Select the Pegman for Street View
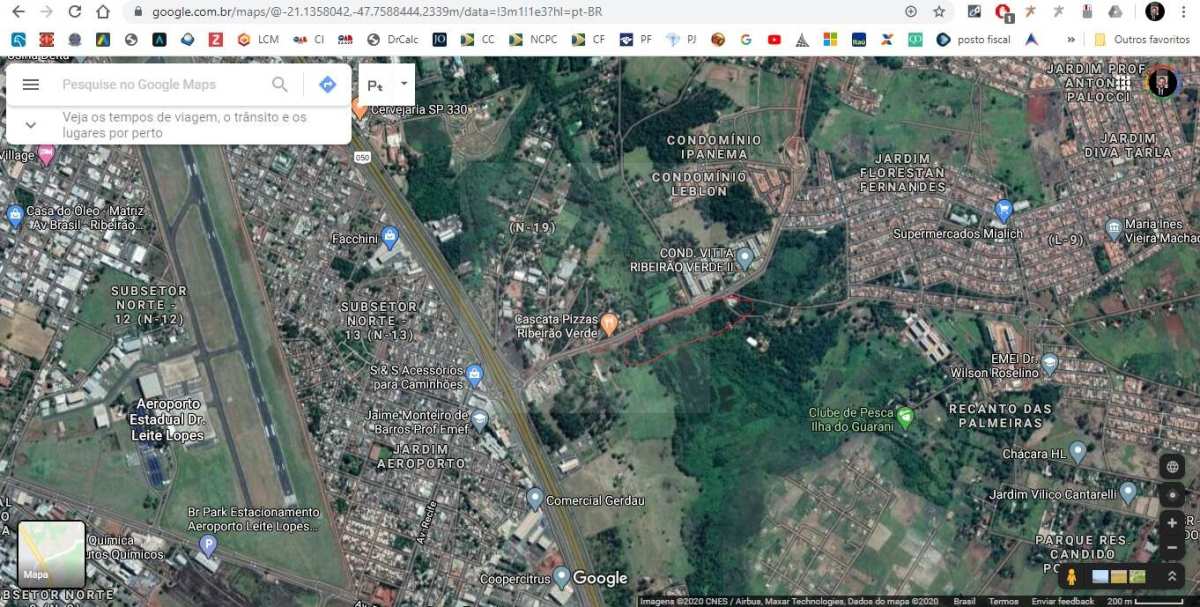The height and width of the screenshot is (607, 1200). pos(1072,575)
